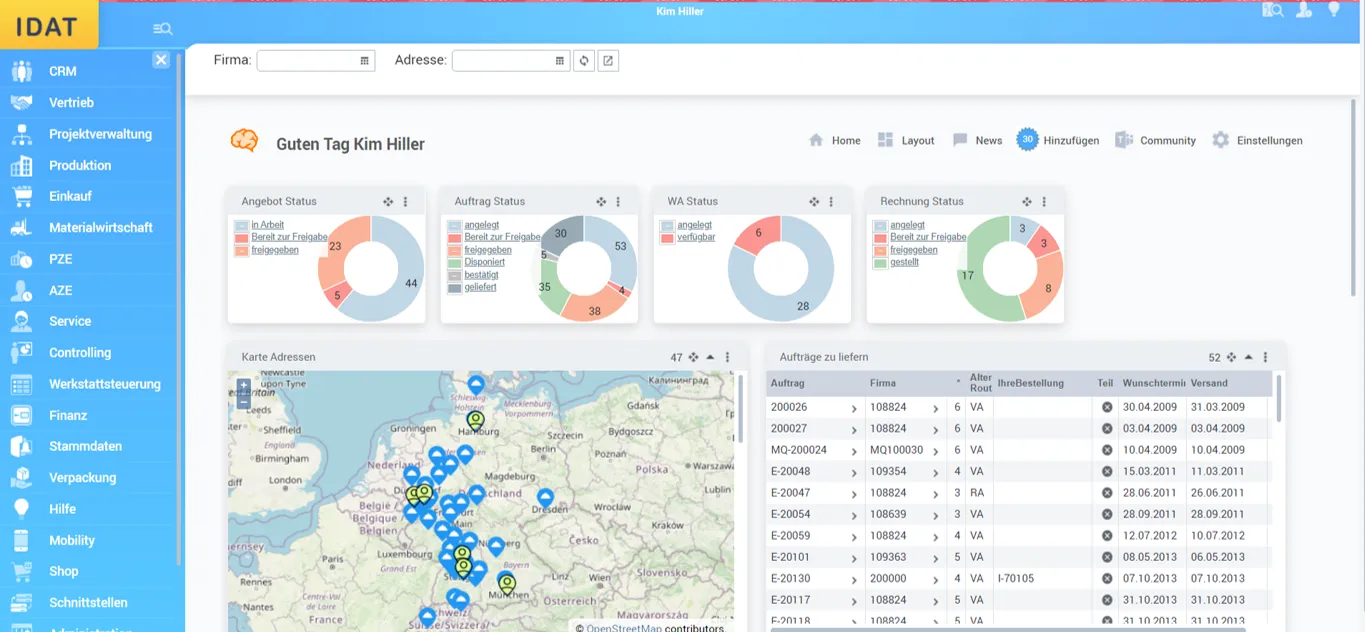Open the three-dot menu of Rechnung Status
The width and height of the screenshot is (1365, 632).
click(x=1044, y=202)
